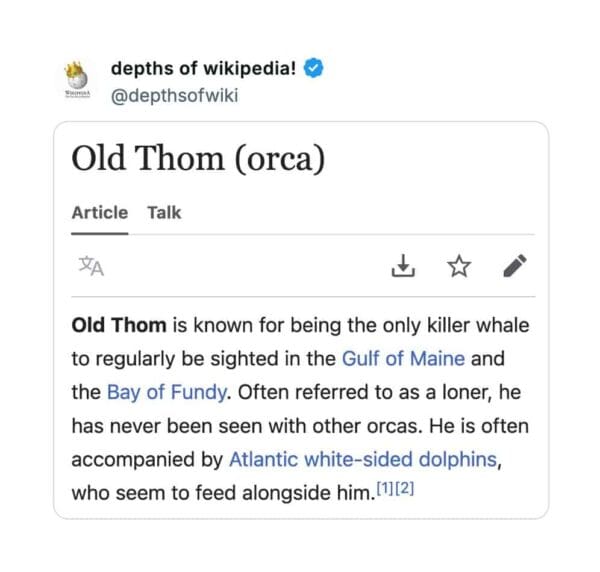Click the blue verified badge
The height and width of the screenshot is (572, 600).
[312, 69]
